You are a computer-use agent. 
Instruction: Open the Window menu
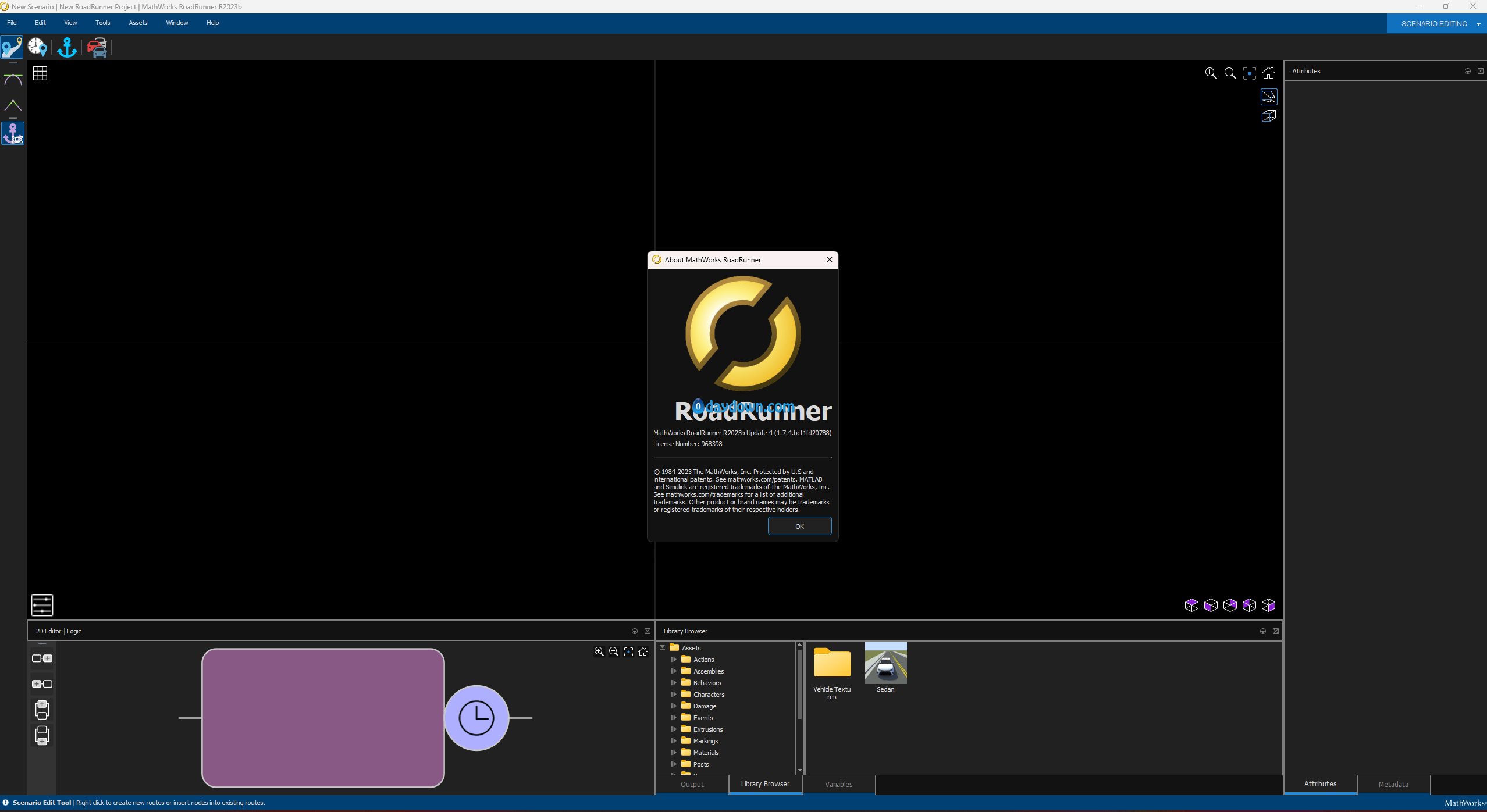[177, 23]
